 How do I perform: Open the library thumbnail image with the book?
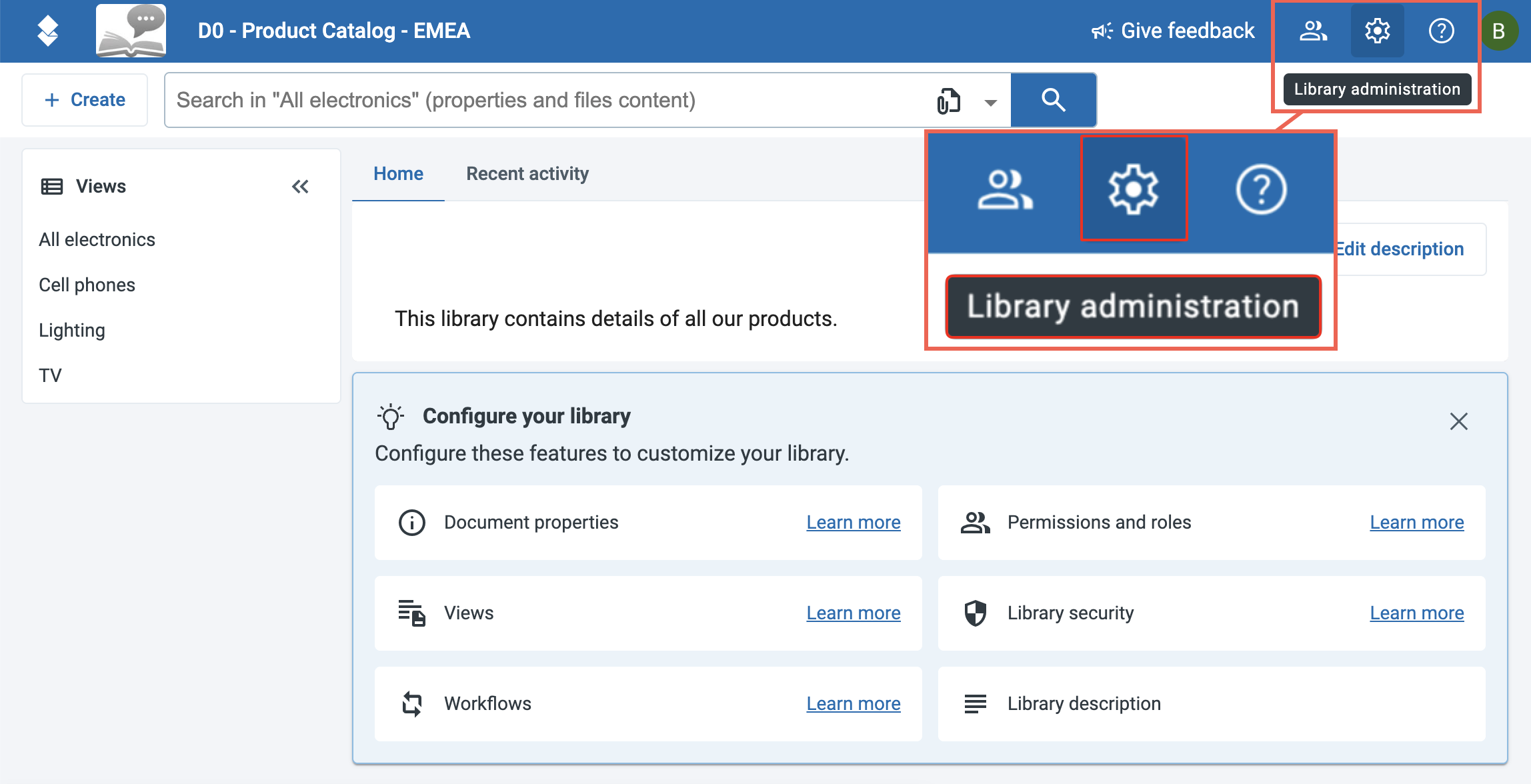[131, 31]
